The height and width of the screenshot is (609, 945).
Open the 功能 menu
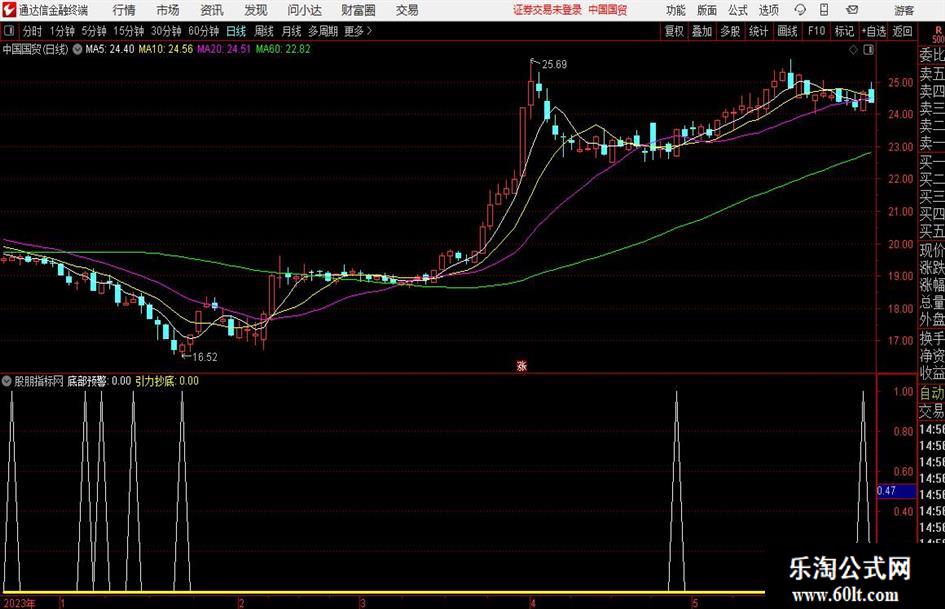pyautogui.click(x=676, y=10)
